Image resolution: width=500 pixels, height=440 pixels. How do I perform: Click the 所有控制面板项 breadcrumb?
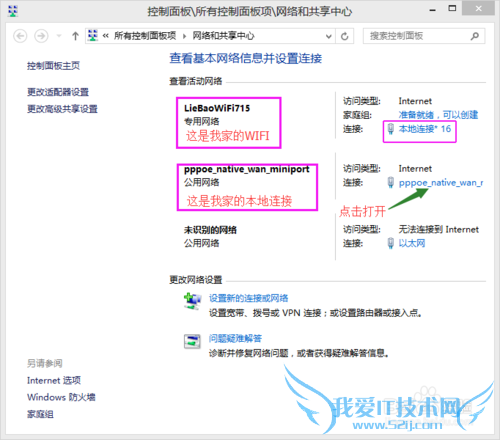pos(145,35)
